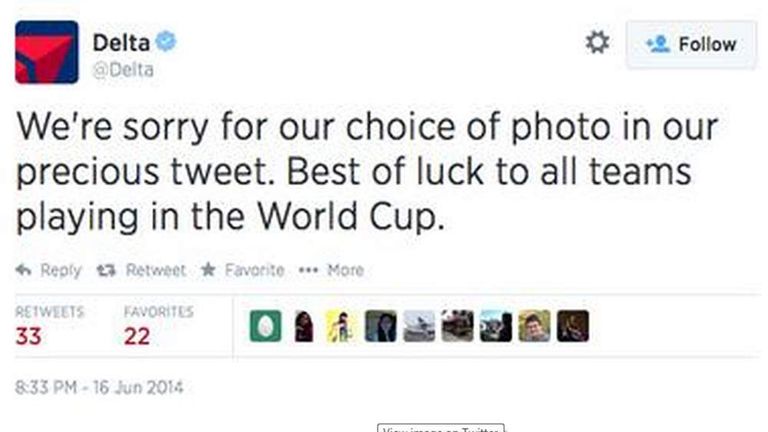Click the green egg default avatar
Viewport: 768px width, 432px height.
pyautogui.click(x=265, y=326)
